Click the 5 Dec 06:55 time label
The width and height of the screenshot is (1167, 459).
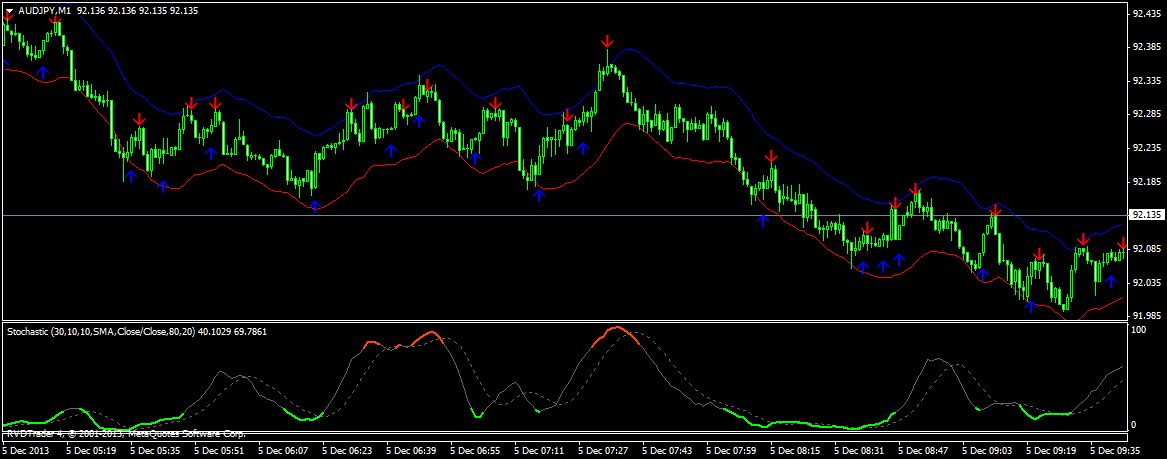(x=475, y=450)
